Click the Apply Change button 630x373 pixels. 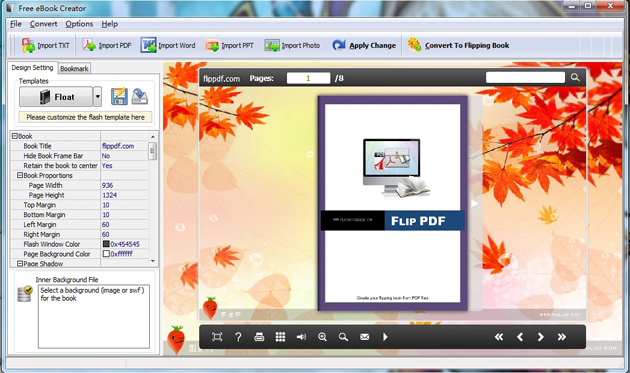coord(364,45)
